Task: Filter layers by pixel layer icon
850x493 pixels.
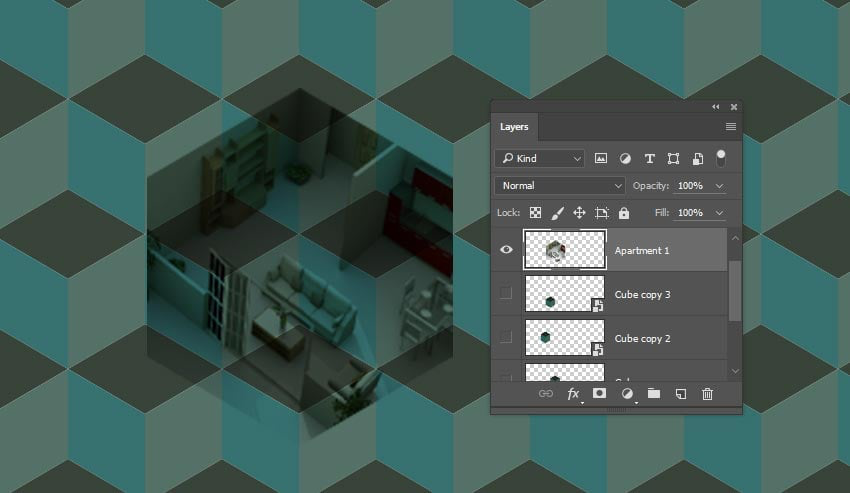Action: tap(601, 158)
